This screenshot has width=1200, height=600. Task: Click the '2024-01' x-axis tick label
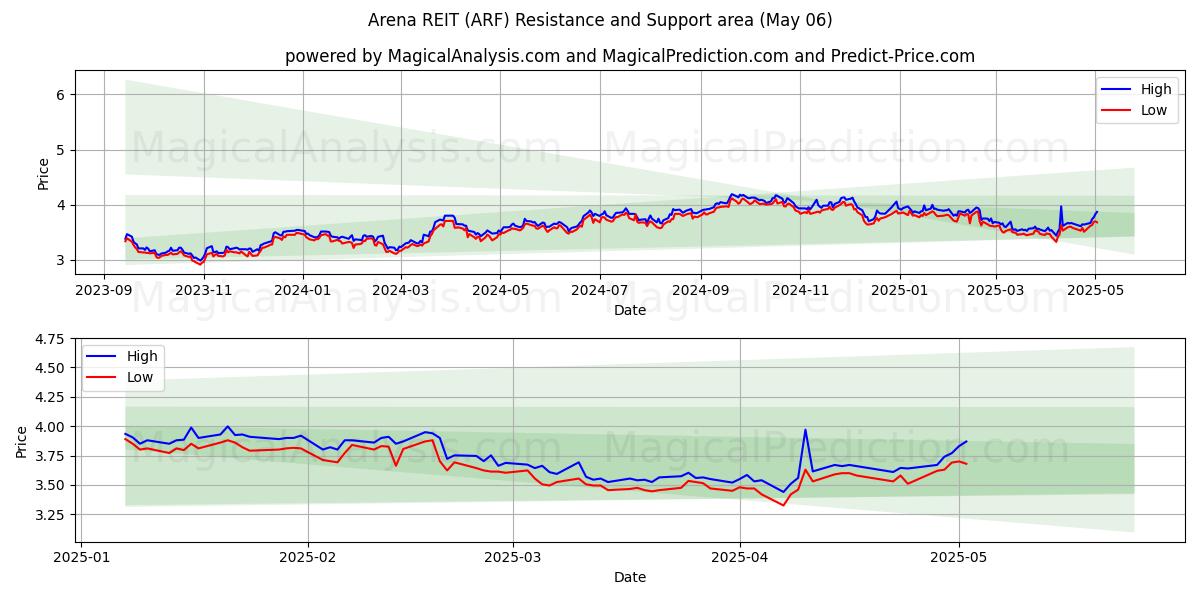(302, 290)
